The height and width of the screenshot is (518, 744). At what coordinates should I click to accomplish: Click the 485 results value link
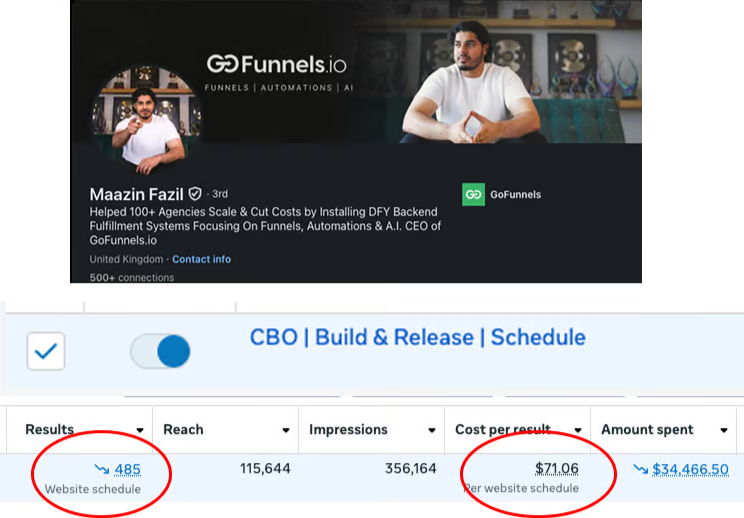pyautogui.click(x=127, y=469)
